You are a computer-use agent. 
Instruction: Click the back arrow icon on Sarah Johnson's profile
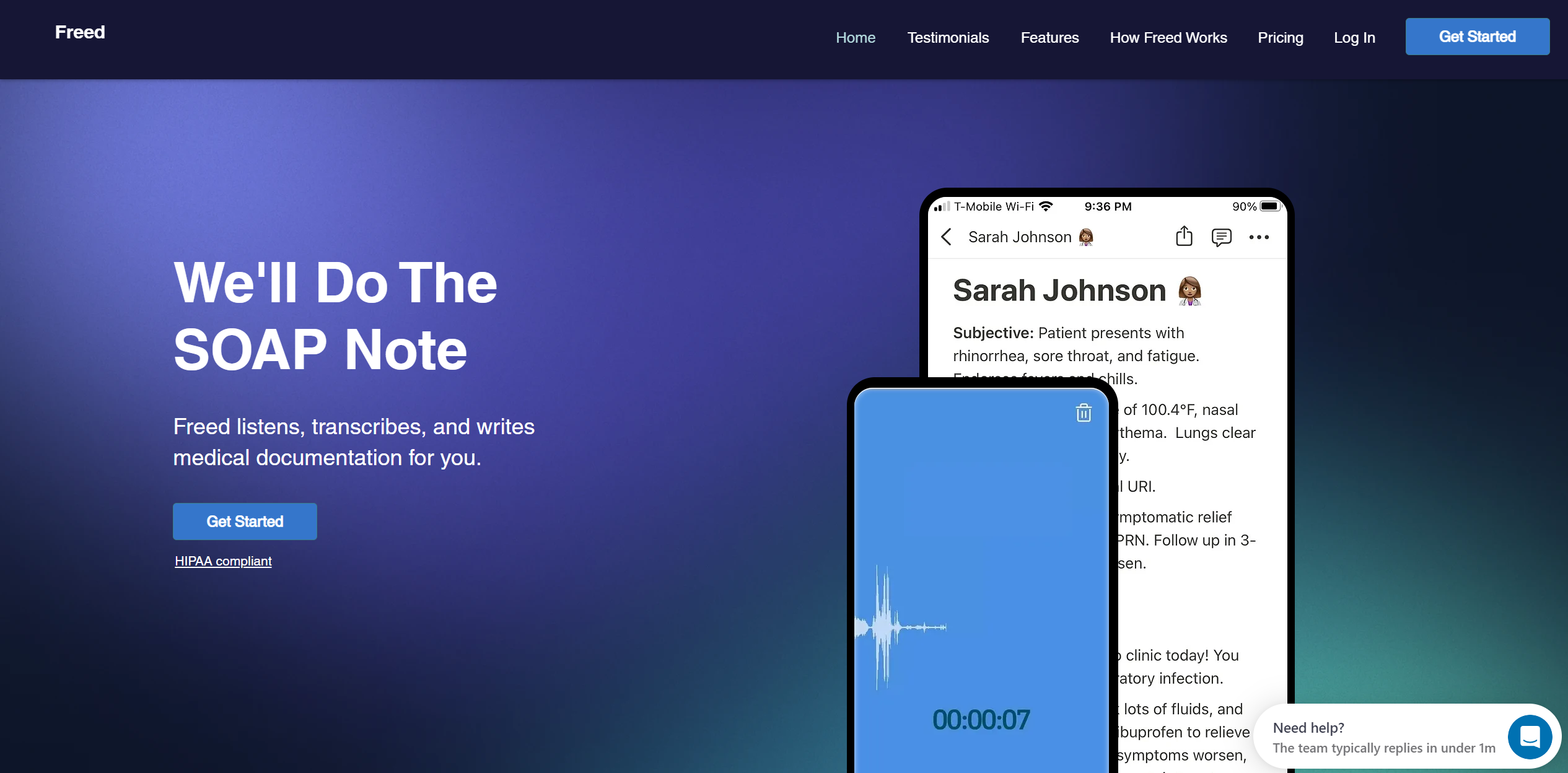(x=947, y=238)
